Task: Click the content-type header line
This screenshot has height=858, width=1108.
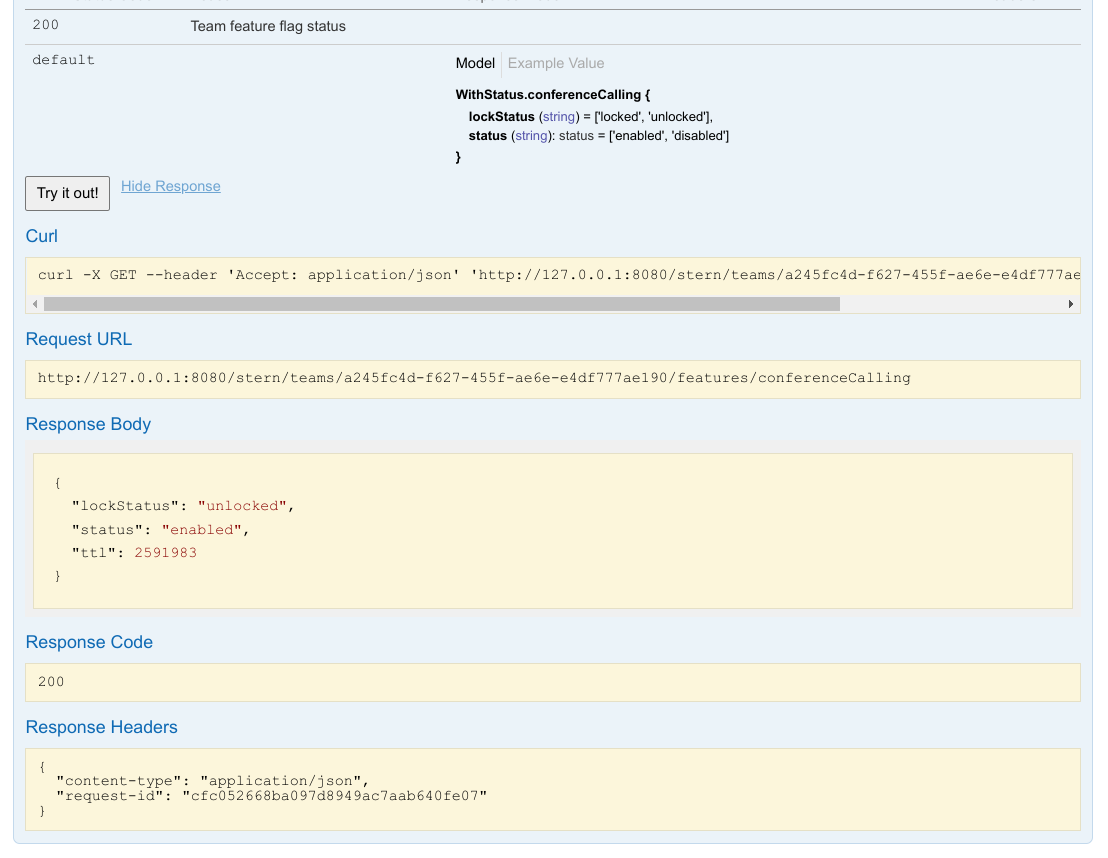Action: [x=212, y=781]
